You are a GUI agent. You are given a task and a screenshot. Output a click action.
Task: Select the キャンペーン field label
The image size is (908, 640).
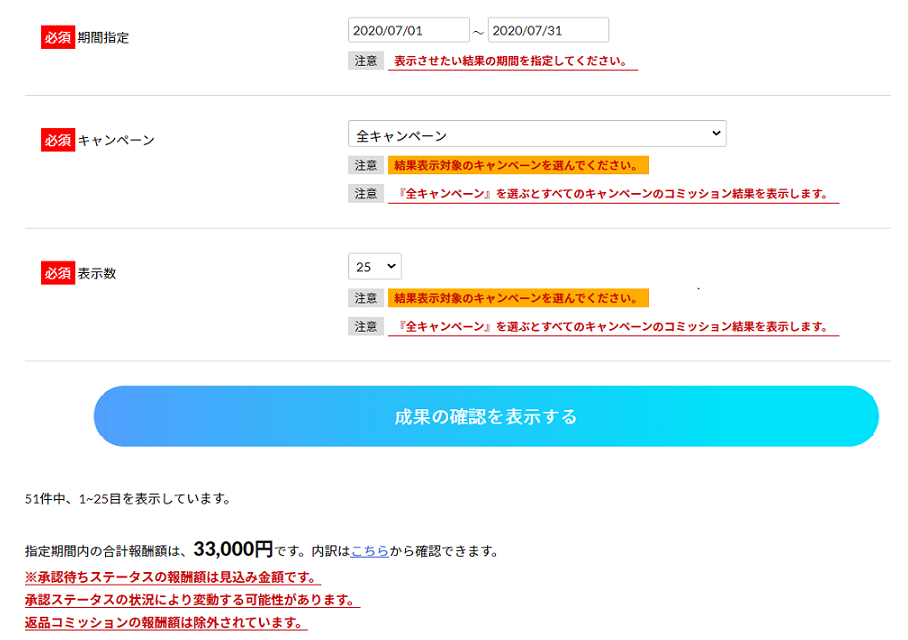(x=116, y=141)
